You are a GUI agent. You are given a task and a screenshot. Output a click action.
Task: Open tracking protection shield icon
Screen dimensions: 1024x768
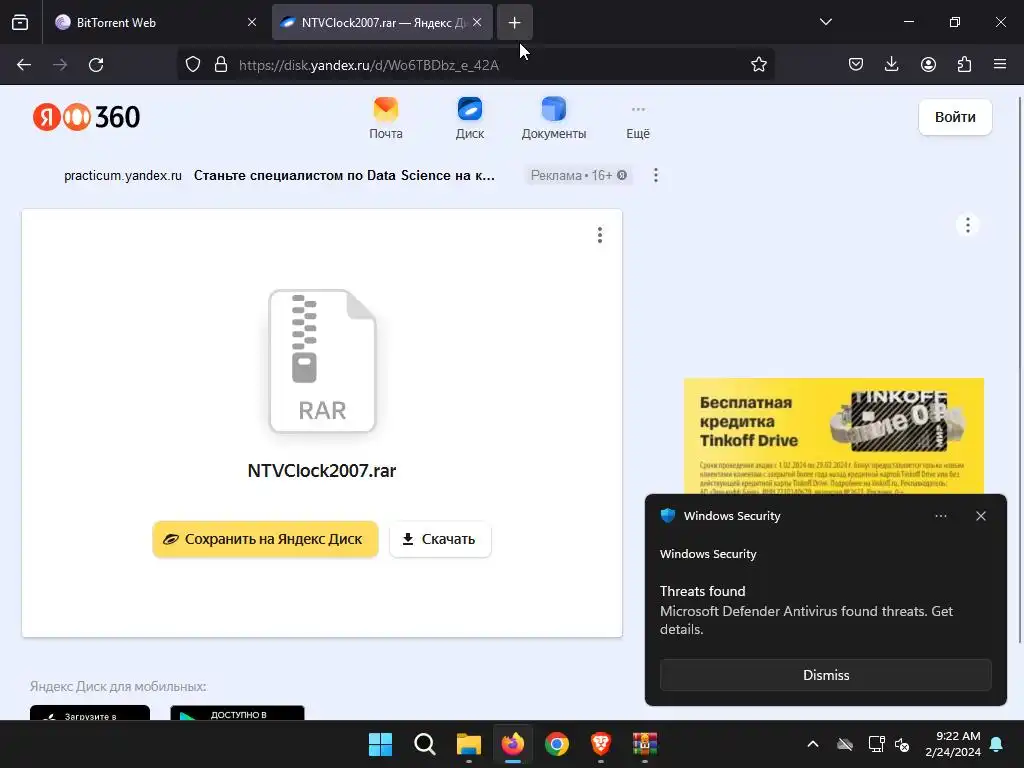(193, 65)
